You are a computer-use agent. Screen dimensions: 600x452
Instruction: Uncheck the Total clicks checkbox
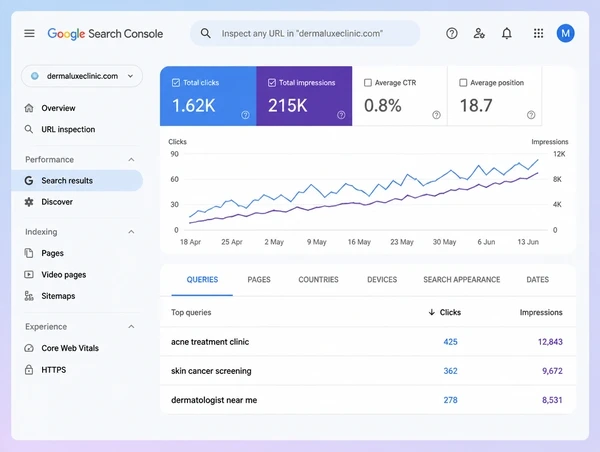tap(176, 83)
